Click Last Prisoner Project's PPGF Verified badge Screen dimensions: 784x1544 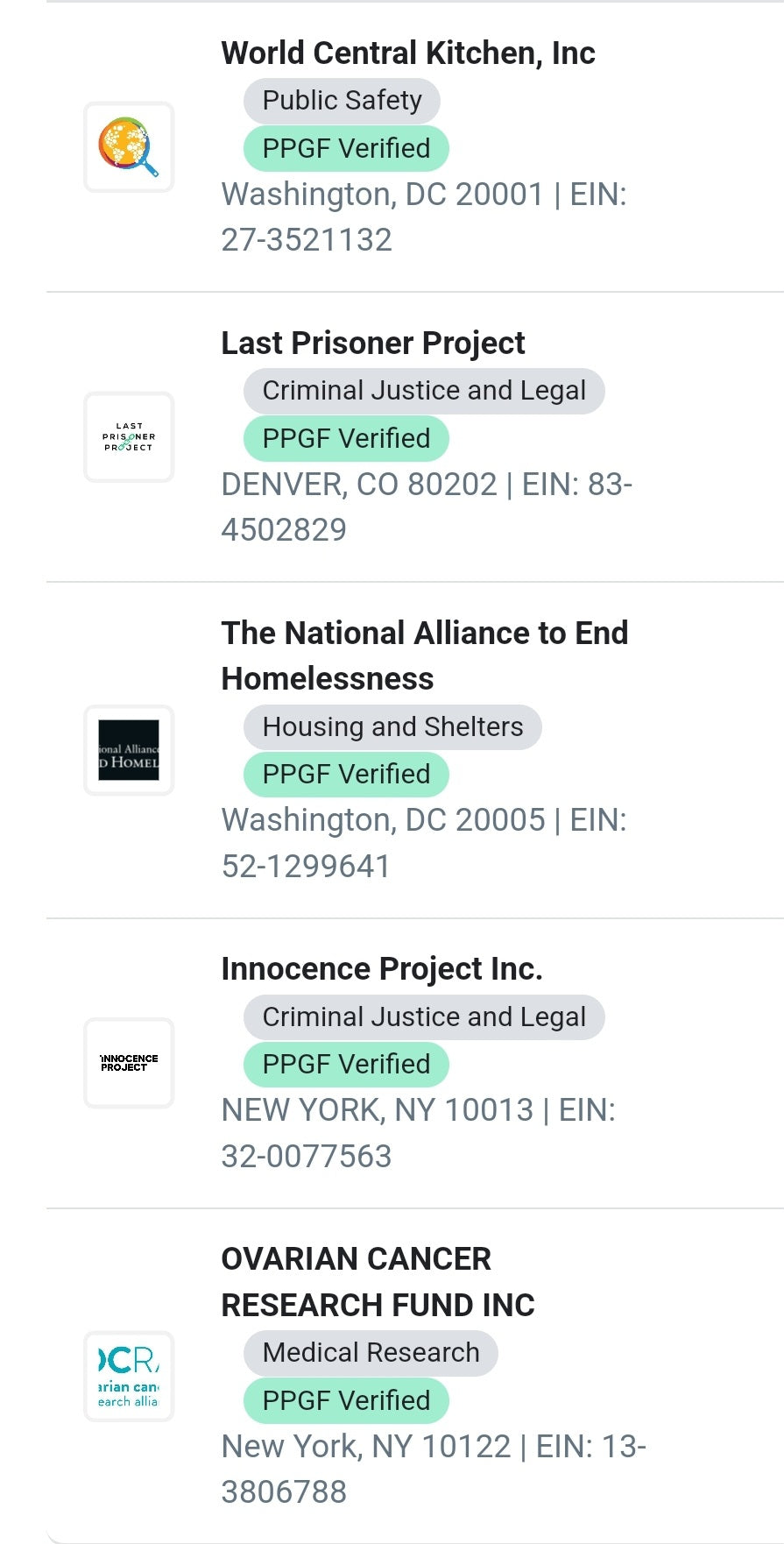[x=346, y=439]
